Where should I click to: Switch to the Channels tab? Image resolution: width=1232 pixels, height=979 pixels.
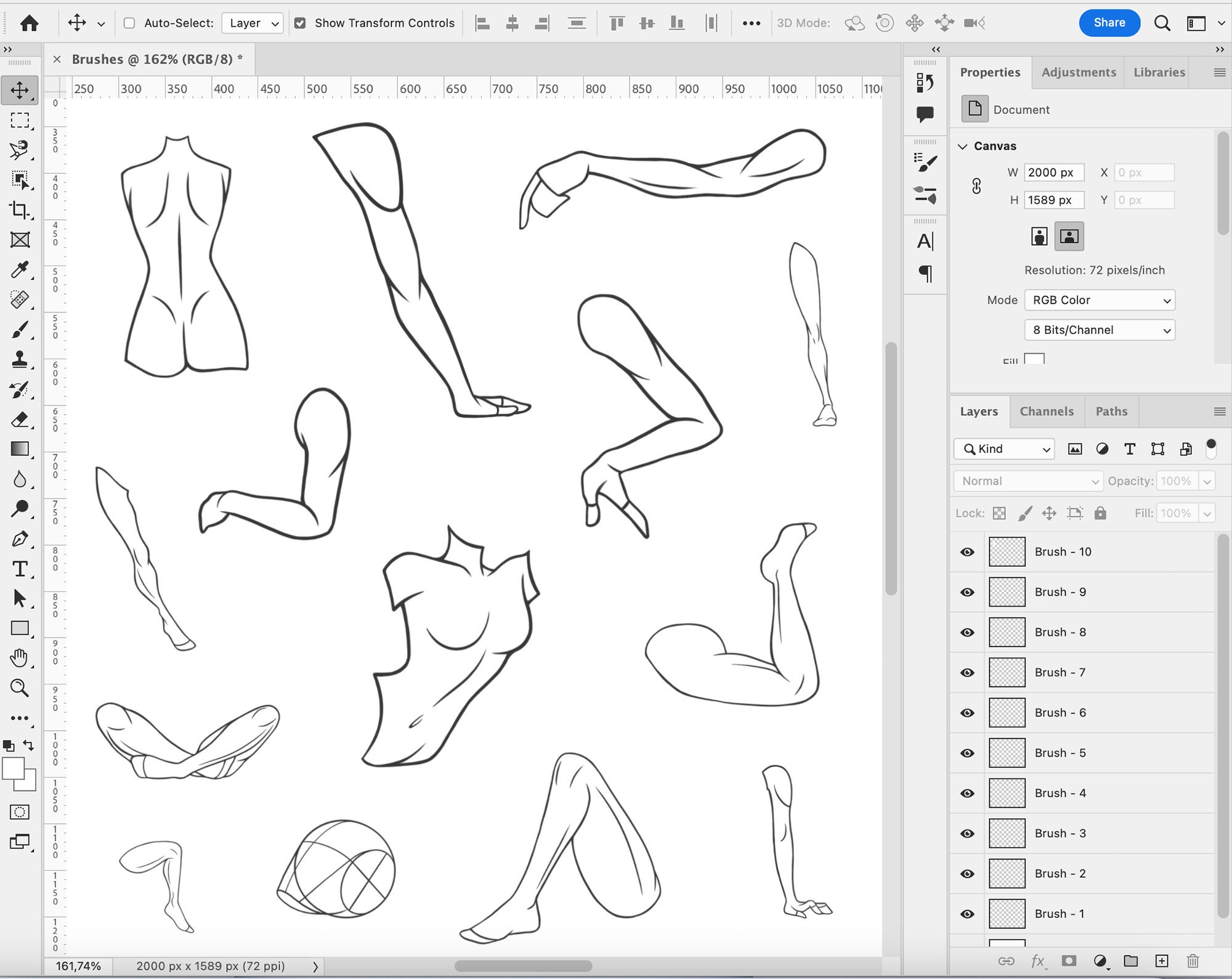point(1047,411)
